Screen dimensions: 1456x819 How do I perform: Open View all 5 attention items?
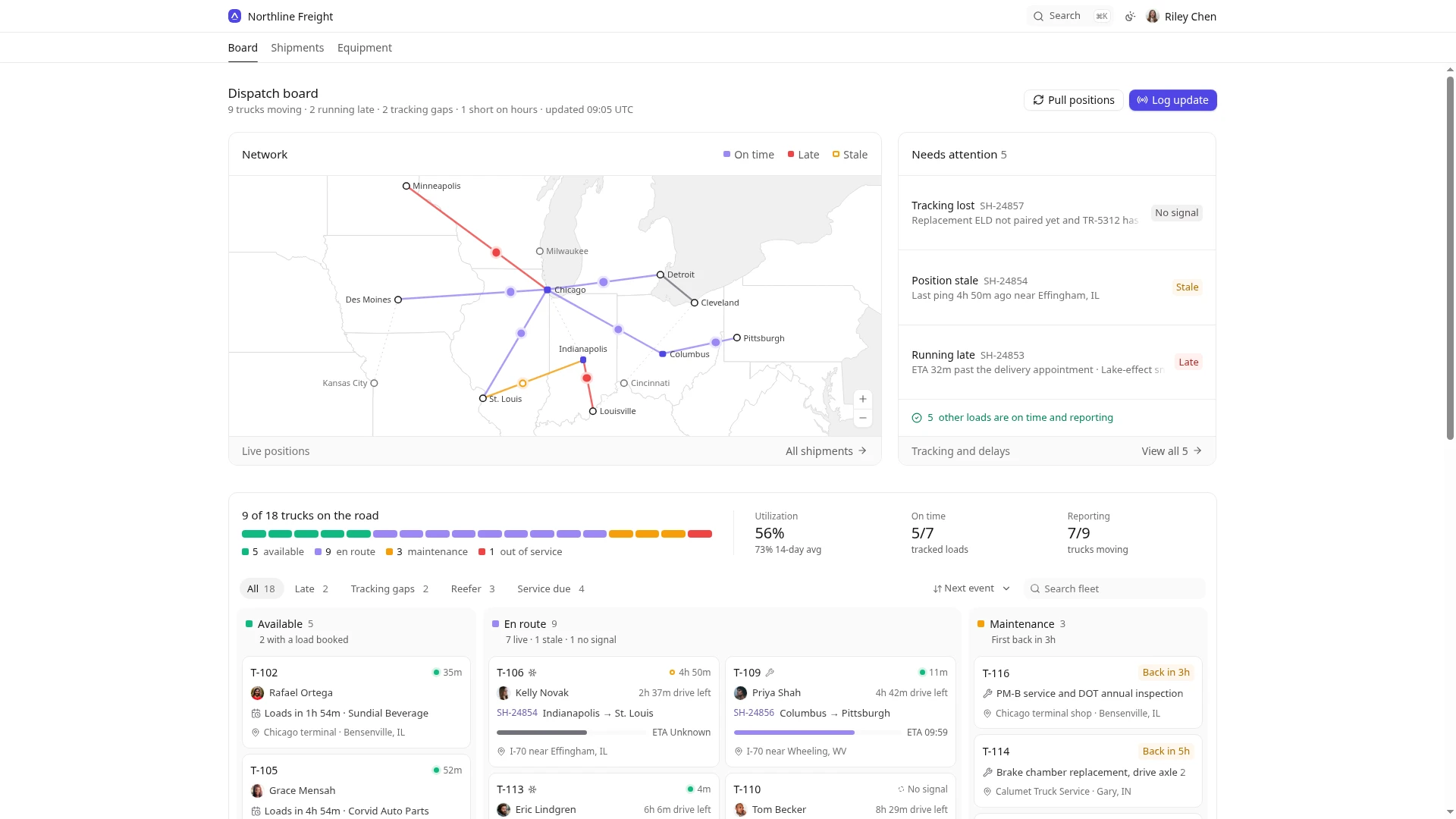(1172, 451)
